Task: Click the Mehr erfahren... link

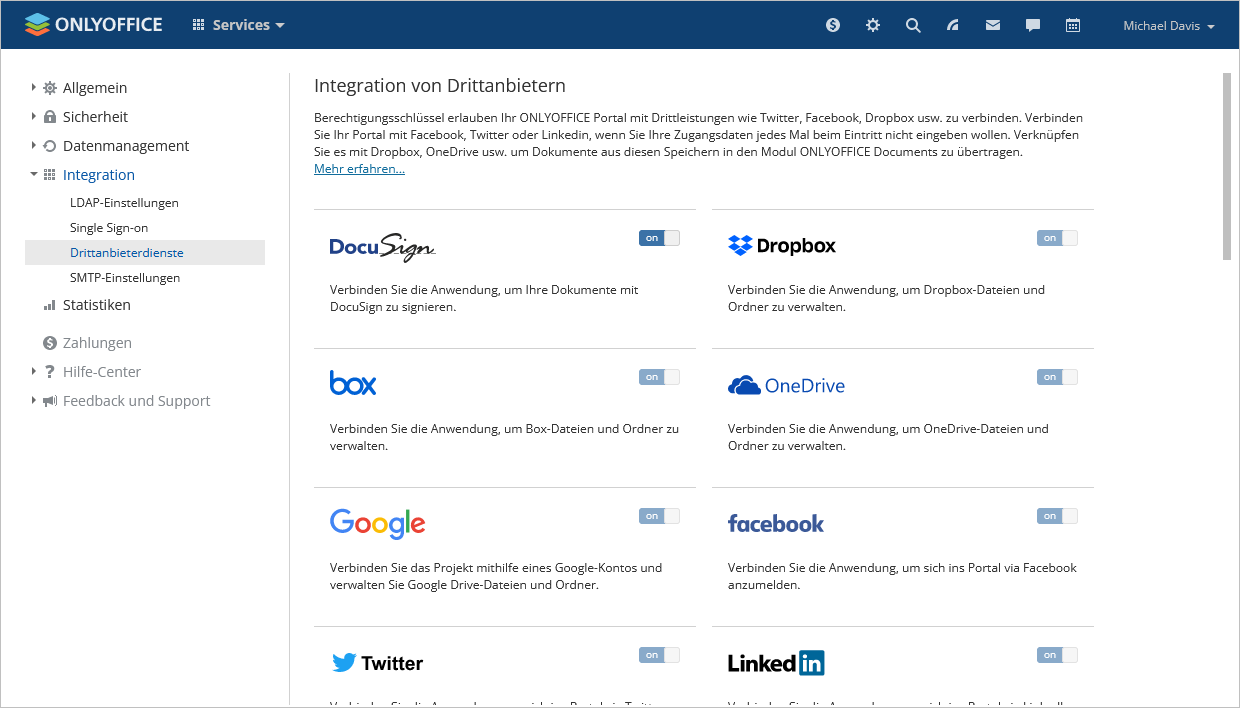Action: click(x=359, y=169)
